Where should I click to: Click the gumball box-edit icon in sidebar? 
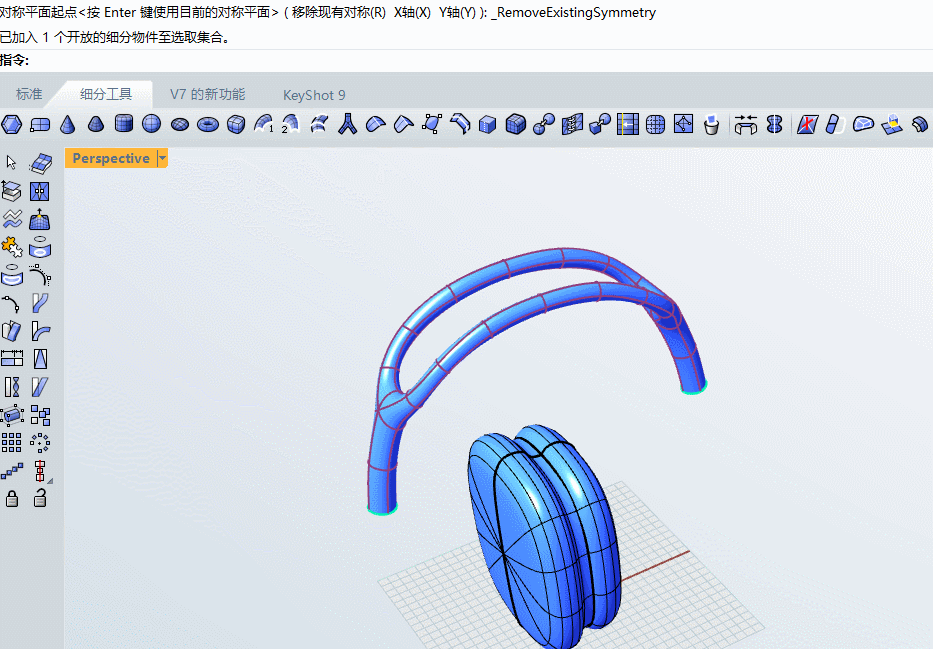(11, 415)
